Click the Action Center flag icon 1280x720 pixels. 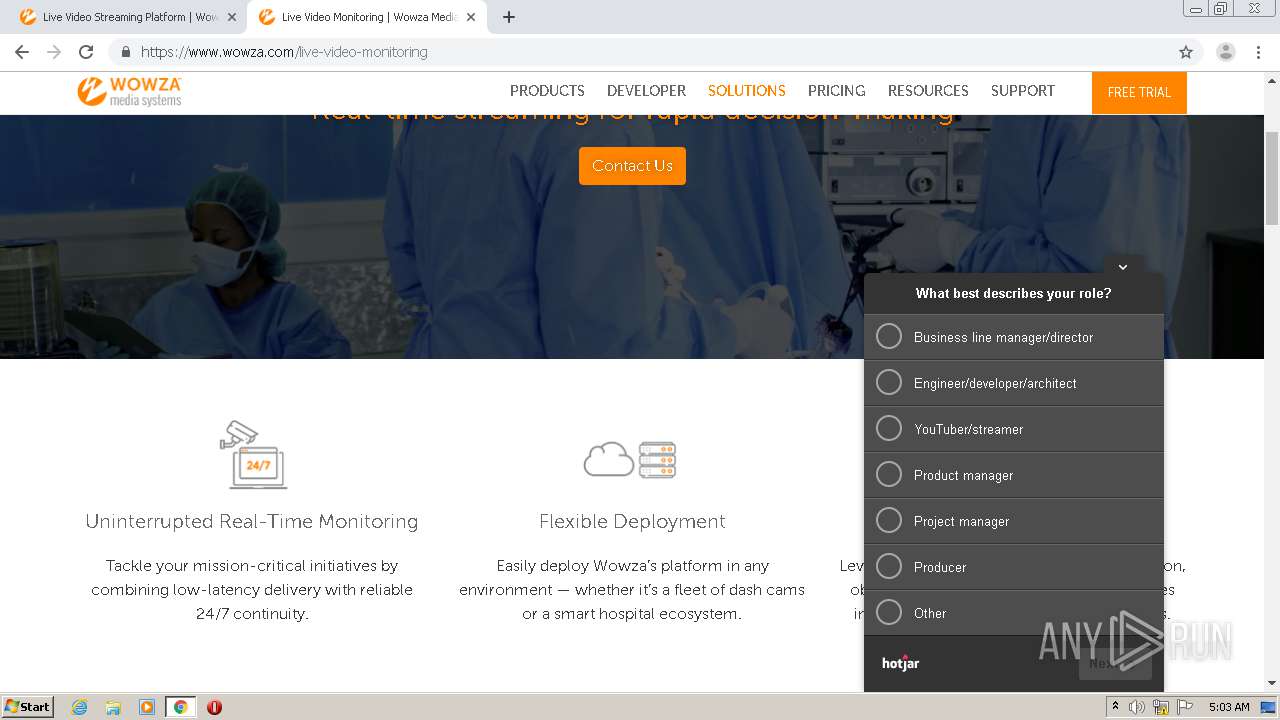pos(1185,707)
